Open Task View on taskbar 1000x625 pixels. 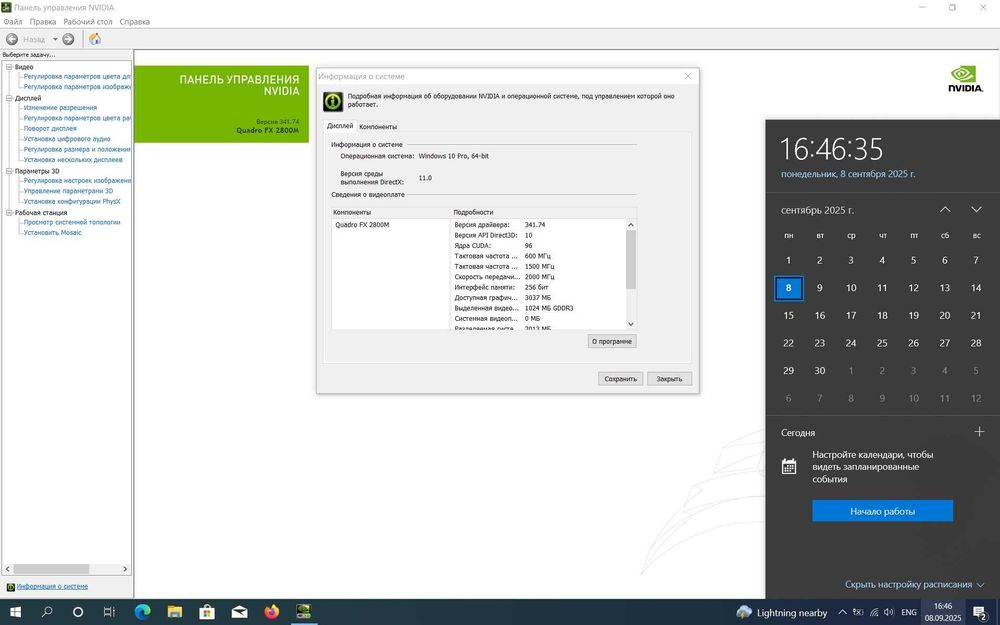pyautogui.click(x=109, y=612)
